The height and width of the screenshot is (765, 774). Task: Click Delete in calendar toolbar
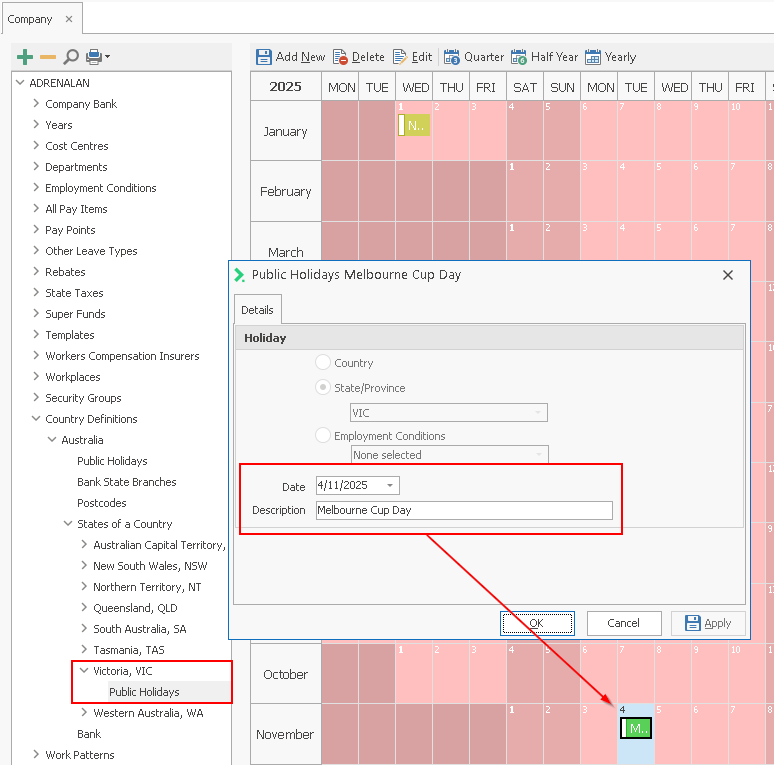[359, 57]
